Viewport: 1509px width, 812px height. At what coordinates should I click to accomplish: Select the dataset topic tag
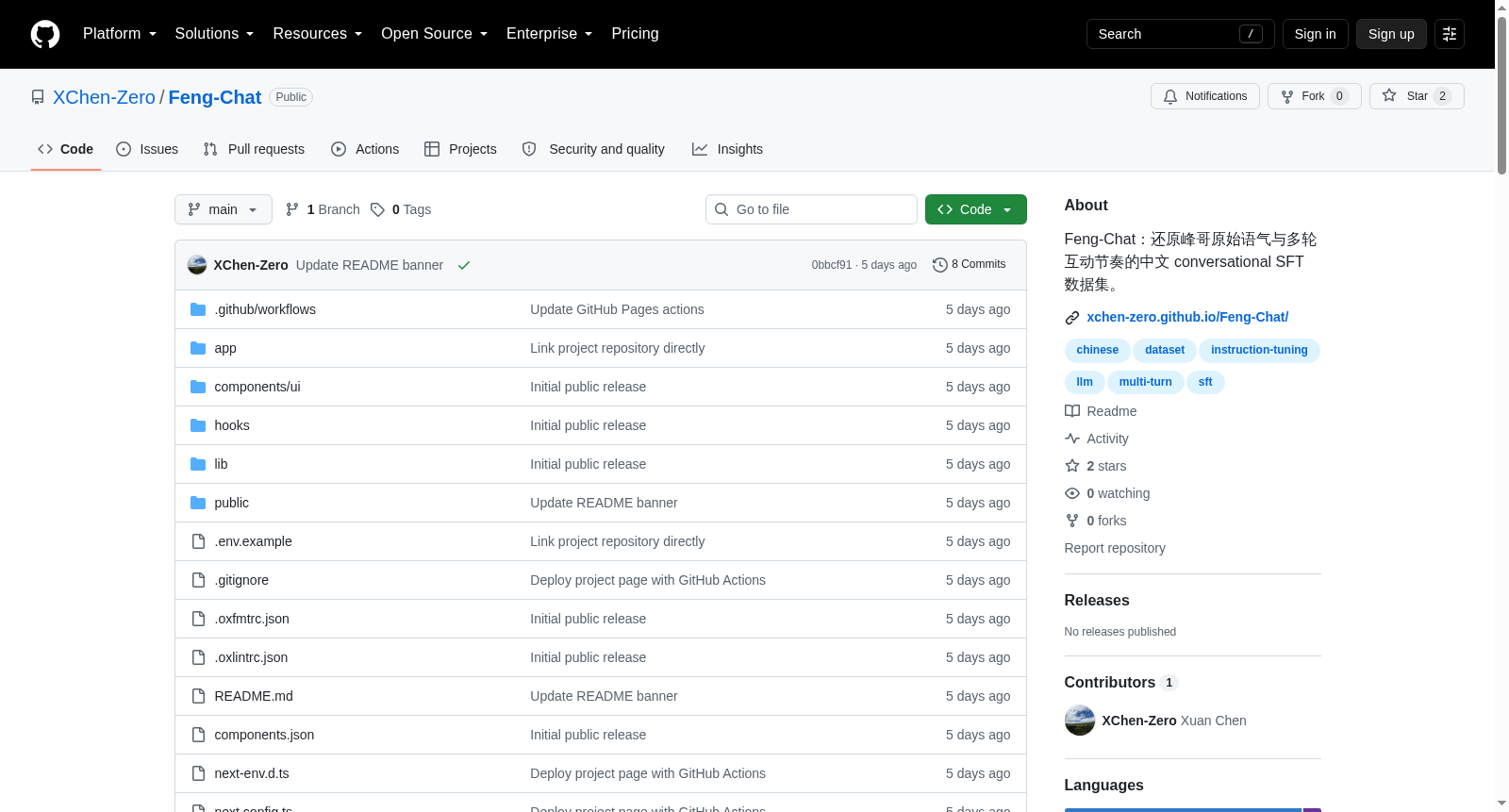pos(1165,350)
